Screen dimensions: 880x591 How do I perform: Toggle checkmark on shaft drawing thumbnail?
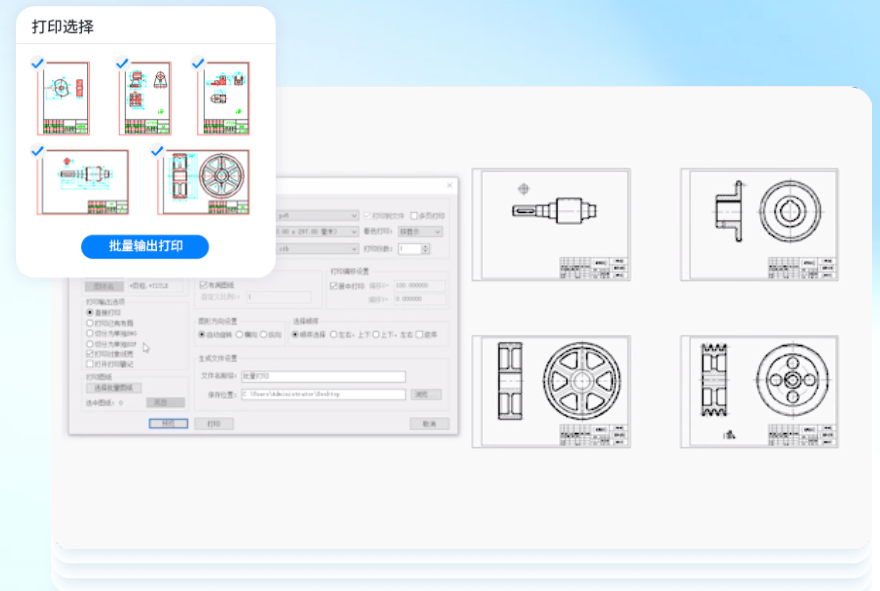pyautogui.click(x=38, y=150)
